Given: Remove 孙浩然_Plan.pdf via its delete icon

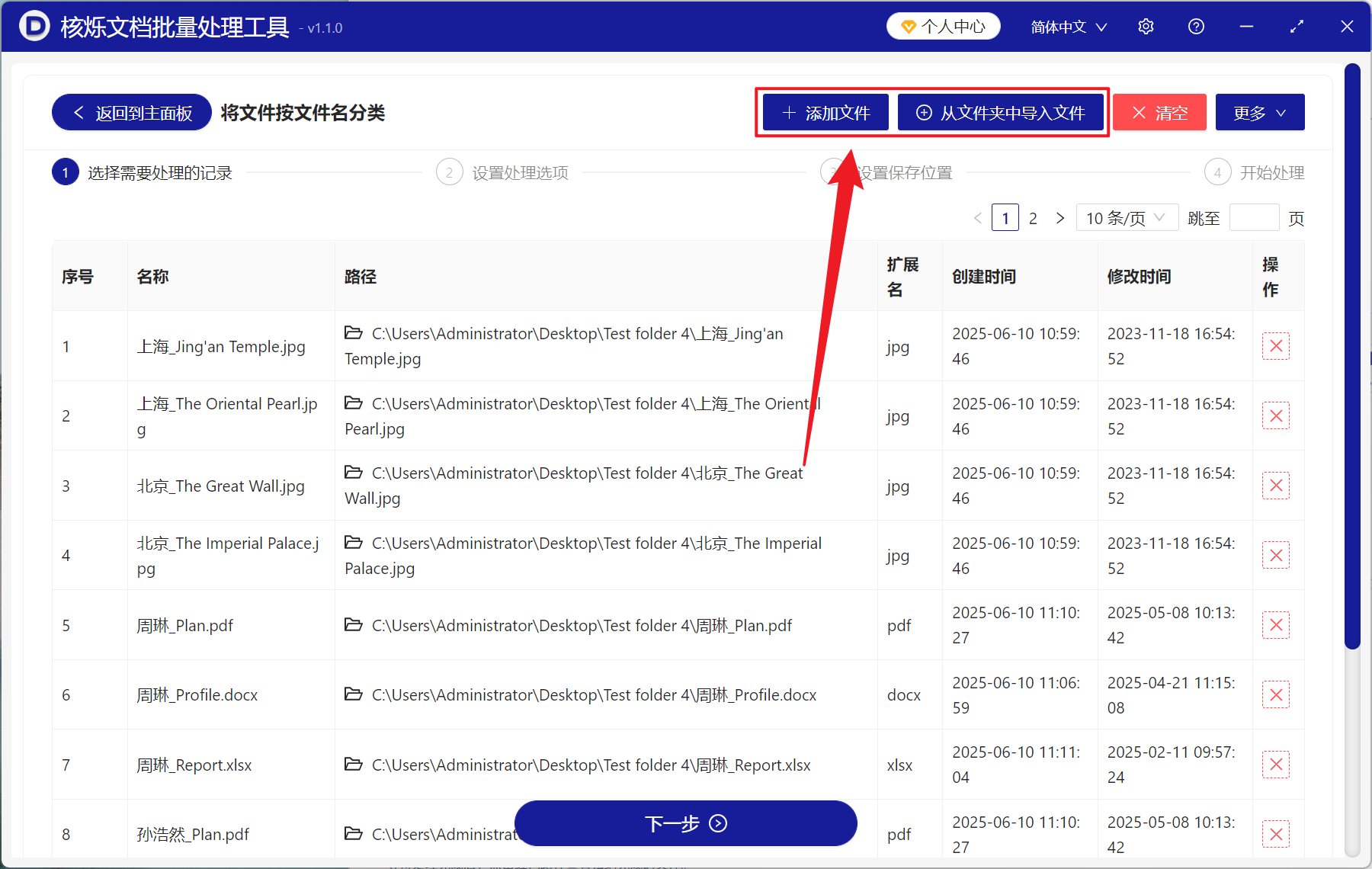Looking at the screenshot, I should coord(1276,833).
